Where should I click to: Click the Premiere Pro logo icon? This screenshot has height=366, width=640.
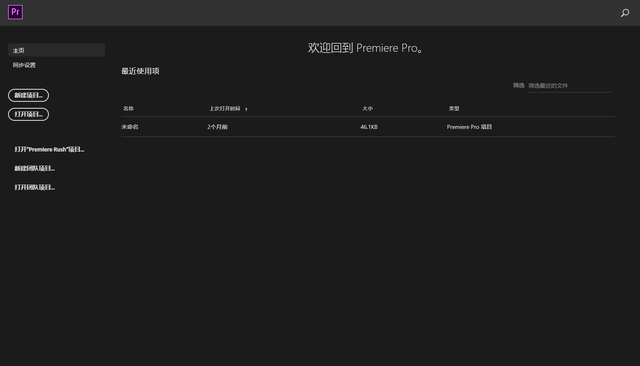point(15,12)
